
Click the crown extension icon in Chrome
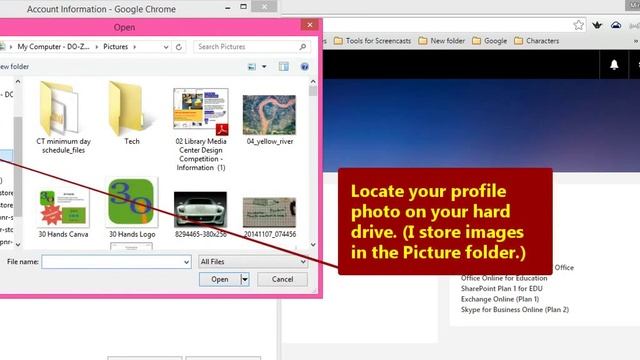pos(597,25)
